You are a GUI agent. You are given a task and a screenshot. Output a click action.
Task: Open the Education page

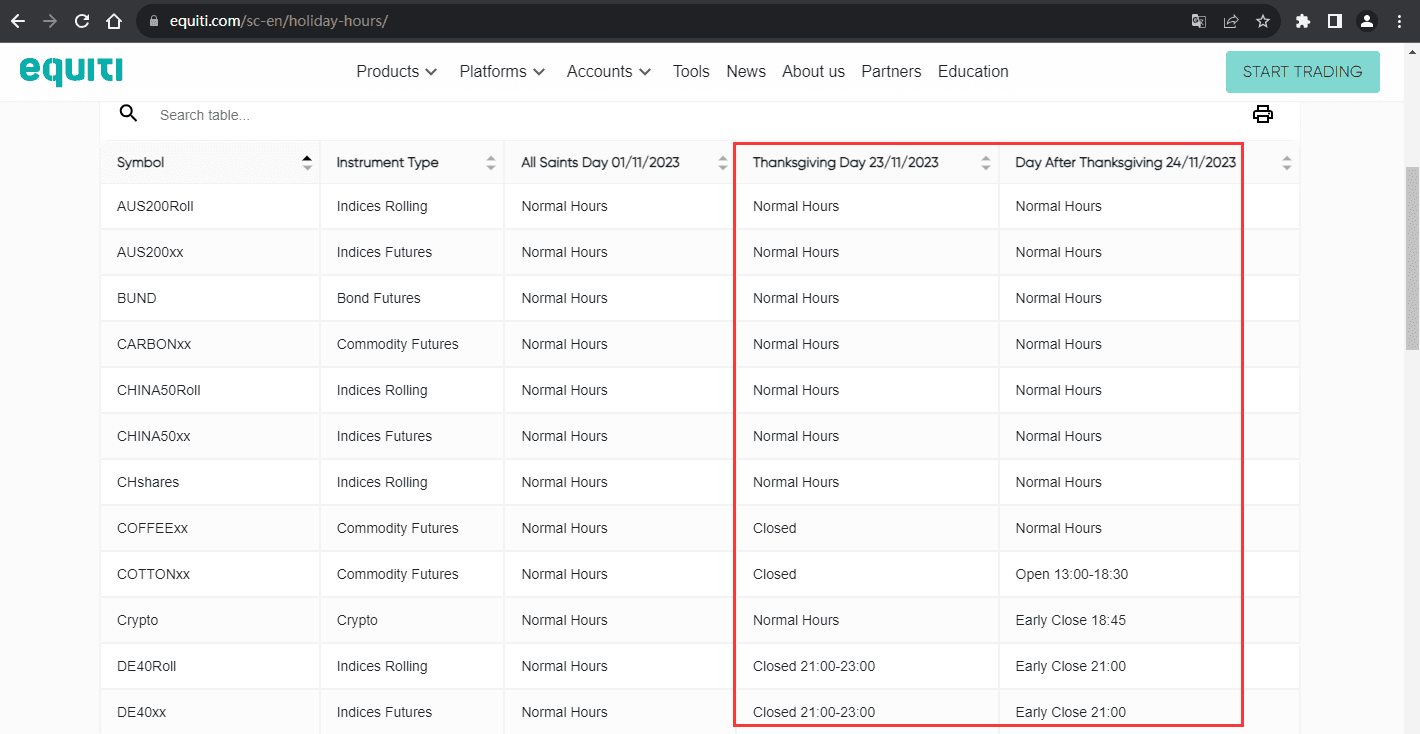(x=973, y=71)
